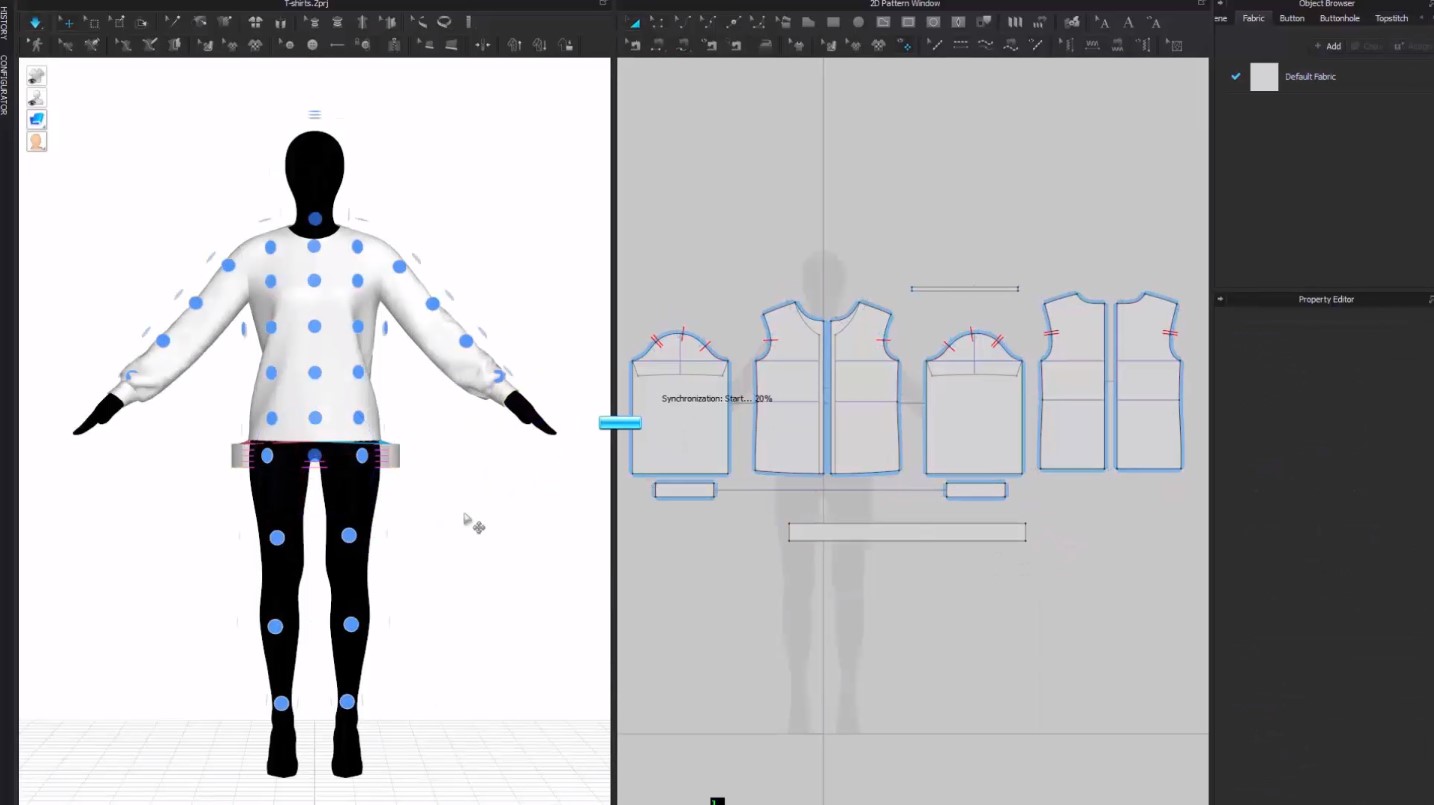Select the solid Rectangle pattern tool
The image size is (1434, 805).
pos(833,22)
